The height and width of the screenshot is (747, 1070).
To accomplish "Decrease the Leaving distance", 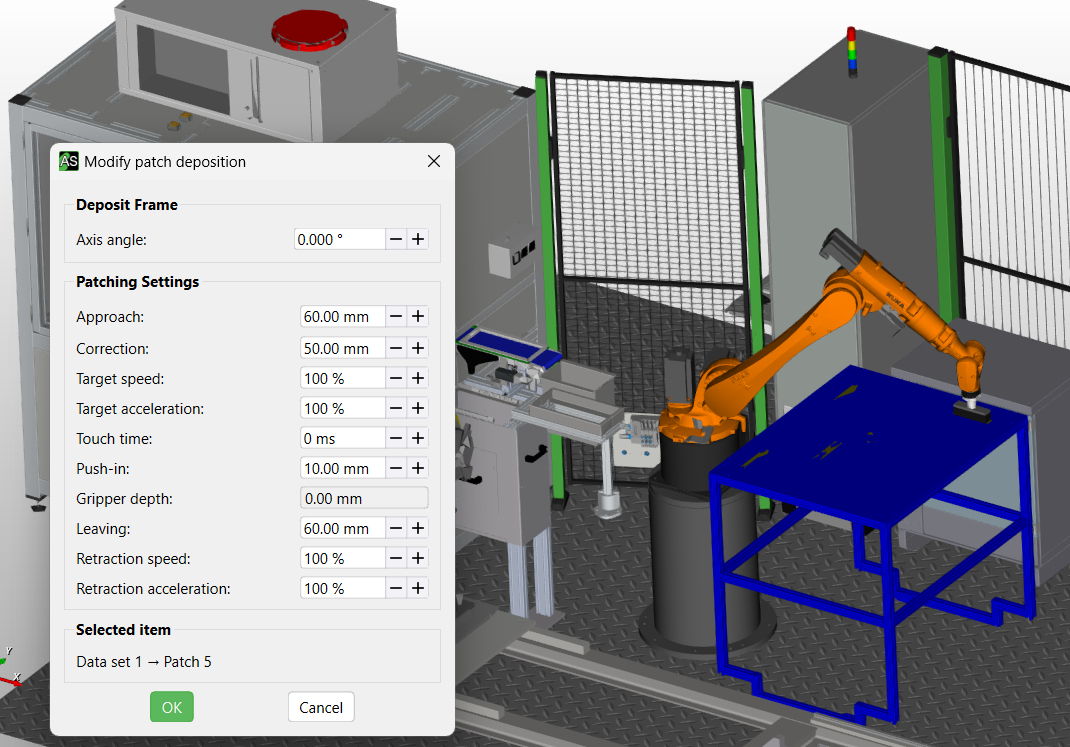I will point(396,528).
